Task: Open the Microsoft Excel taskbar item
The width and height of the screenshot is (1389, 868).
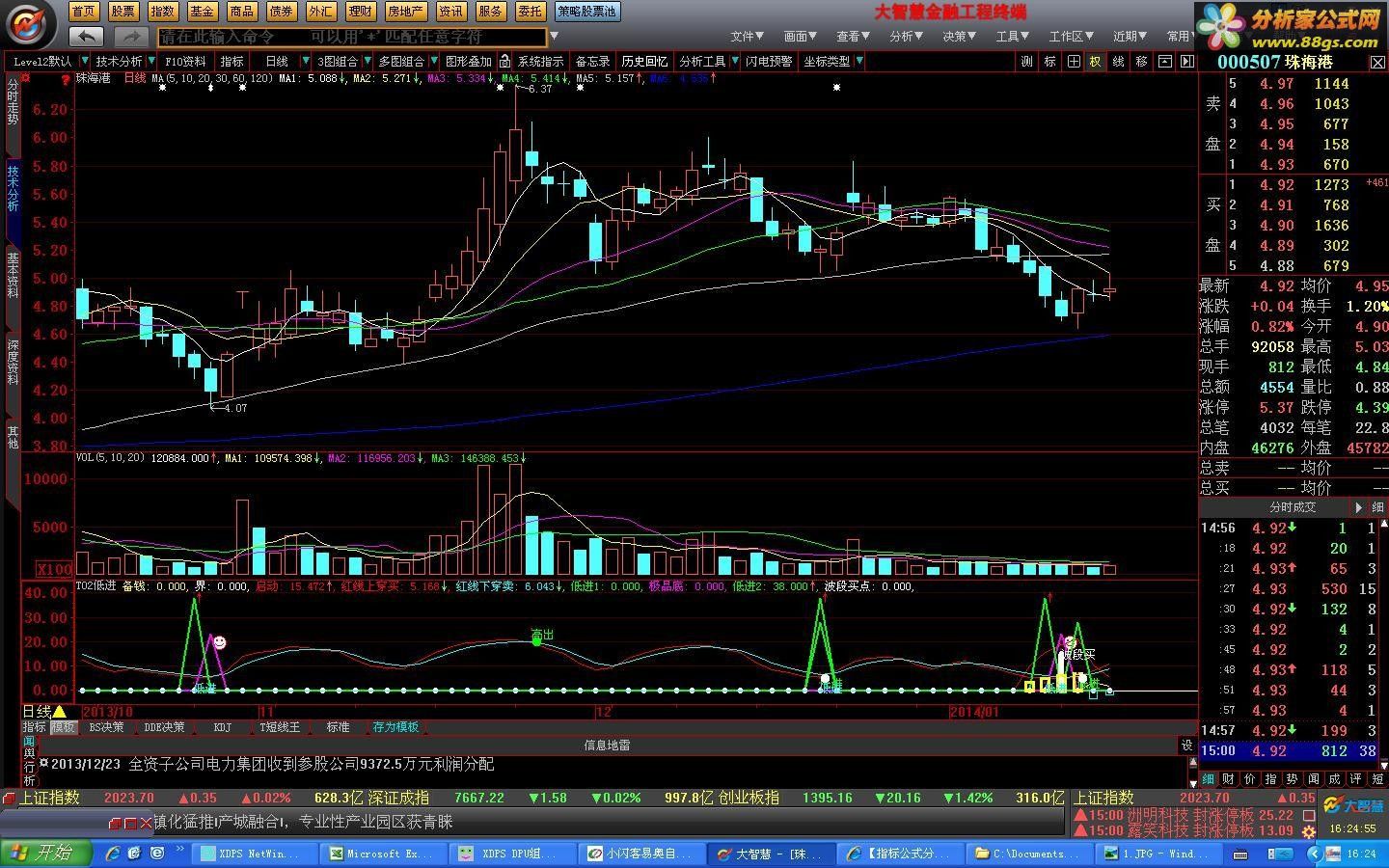Action: (383, 854)
